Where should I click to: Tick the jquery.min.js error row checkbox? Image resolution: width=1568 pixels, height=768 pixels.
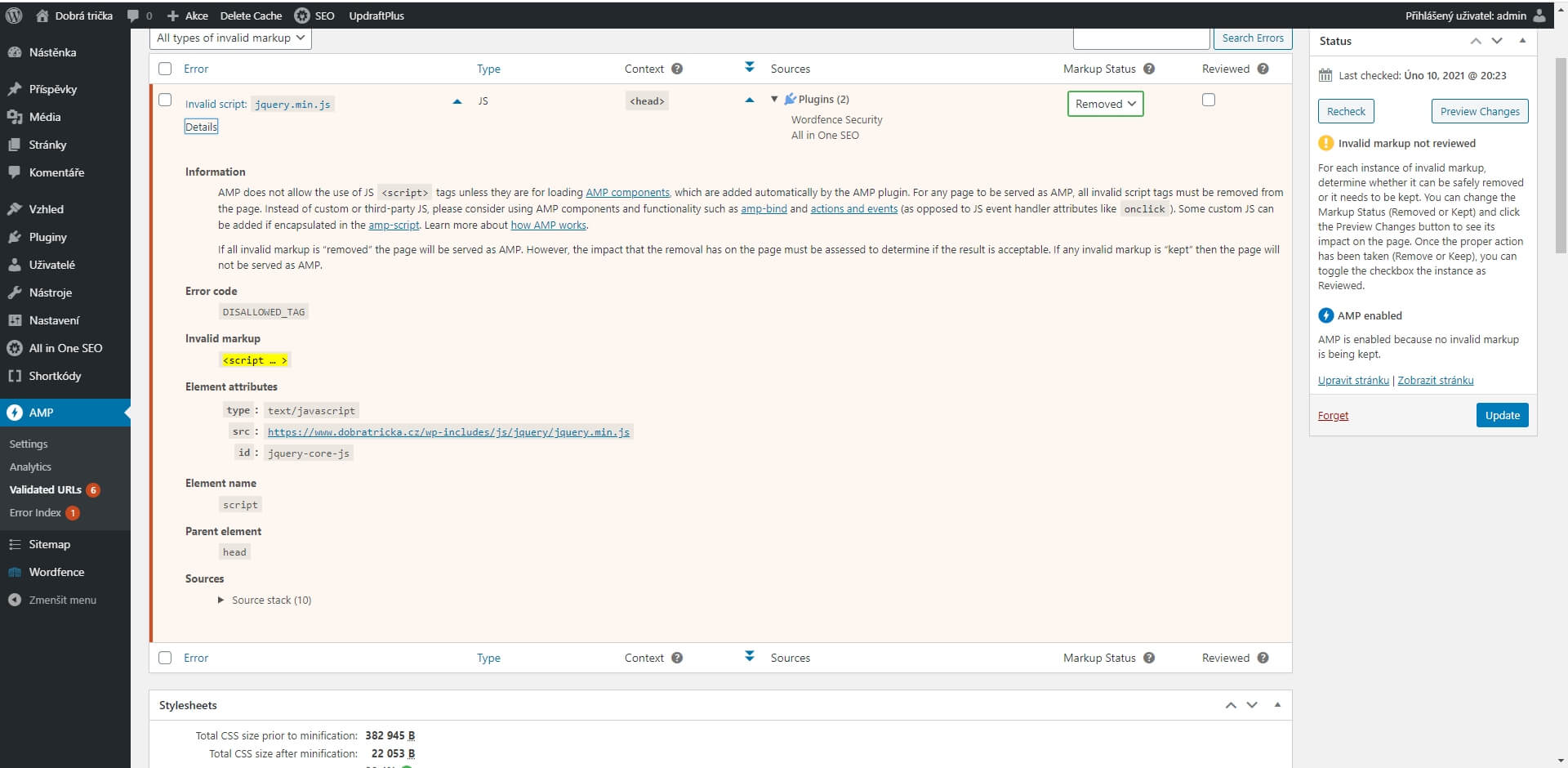click(x=165, y=100)
